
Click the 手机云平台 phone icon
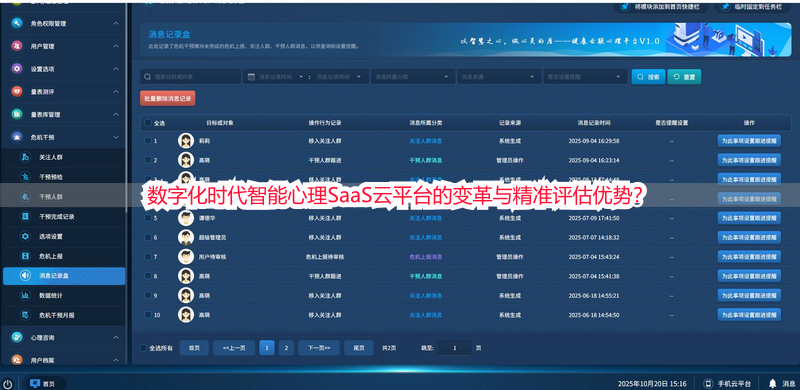click(x=708, y=383)
